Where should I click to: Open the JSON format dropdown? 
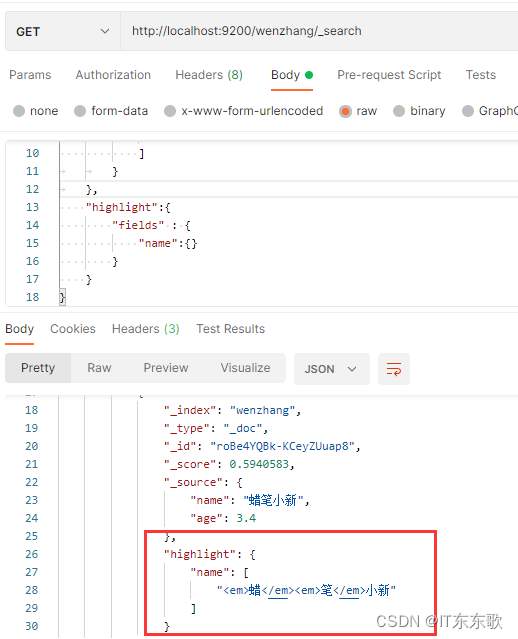(332, 369)
